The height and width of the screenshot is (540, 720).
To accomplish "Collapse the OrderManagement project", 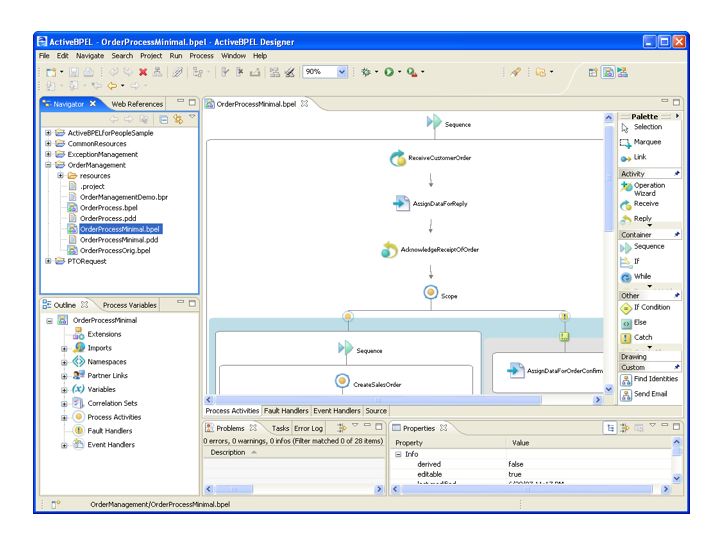I will pos(48,165).
